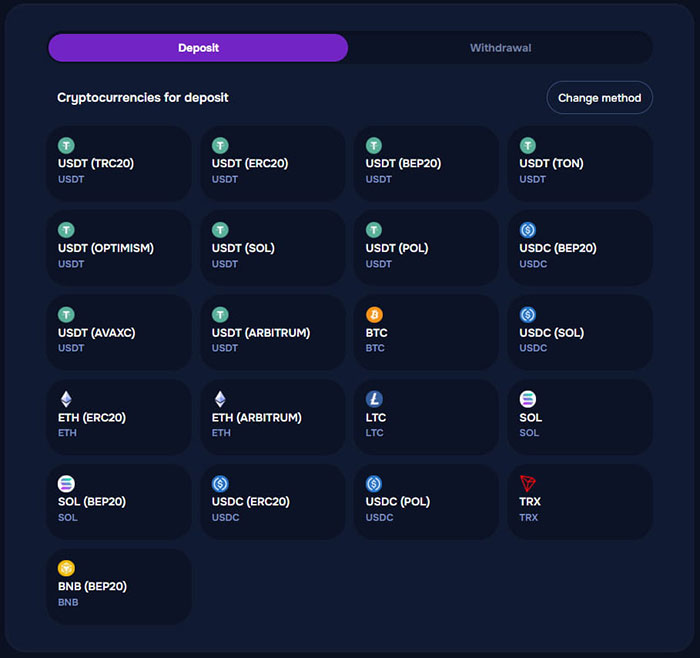
Task: Select the TRX heading text
Action: click(x=530, y=502)
